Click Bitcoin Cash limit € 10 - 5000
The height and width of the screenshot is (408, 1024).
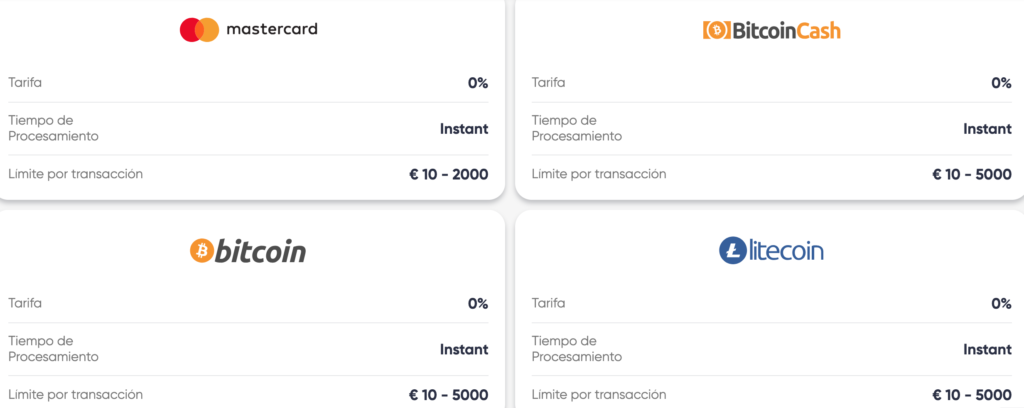click(x=971, y=174)
